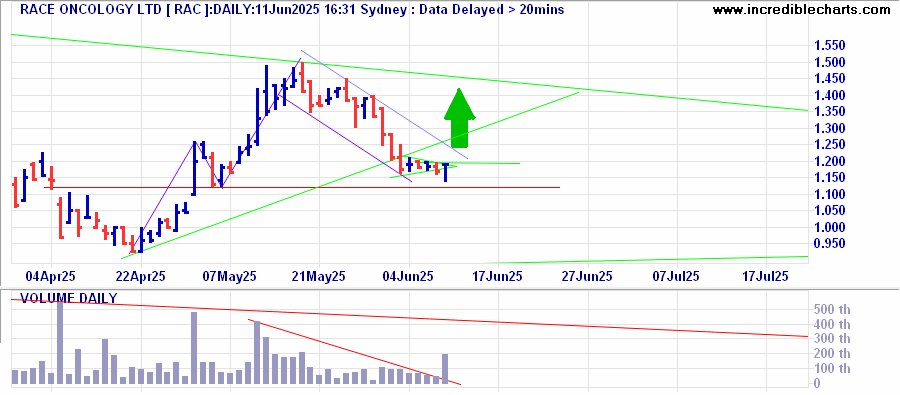Select the 1.350 price axis label
Image resolution: width=900 pixels, height=395 pixels.
coord(830,112)
